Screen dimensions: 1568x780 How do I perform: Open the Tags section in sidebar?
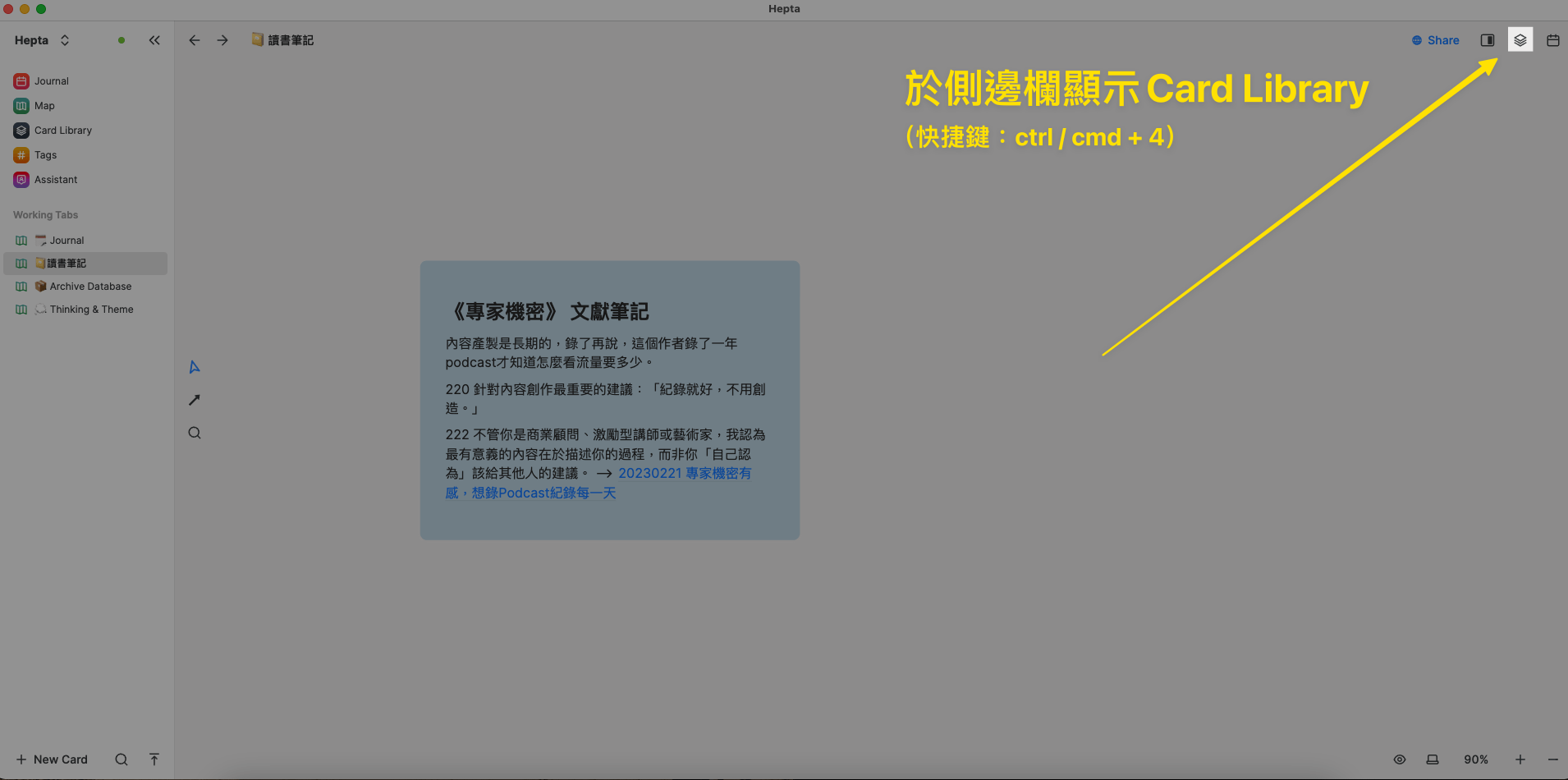pyautogui.click(x=45, y=155)
